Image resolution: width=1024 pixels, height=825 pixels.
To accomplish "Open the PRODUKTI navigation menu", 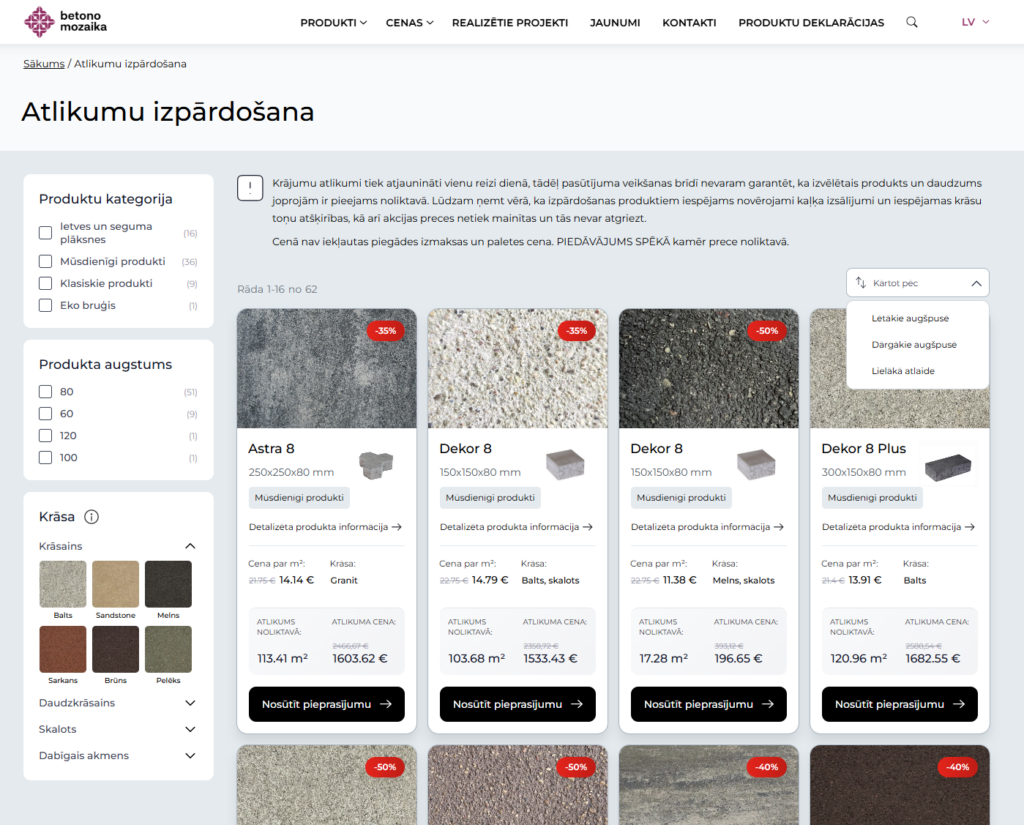I will coord(333,23).
